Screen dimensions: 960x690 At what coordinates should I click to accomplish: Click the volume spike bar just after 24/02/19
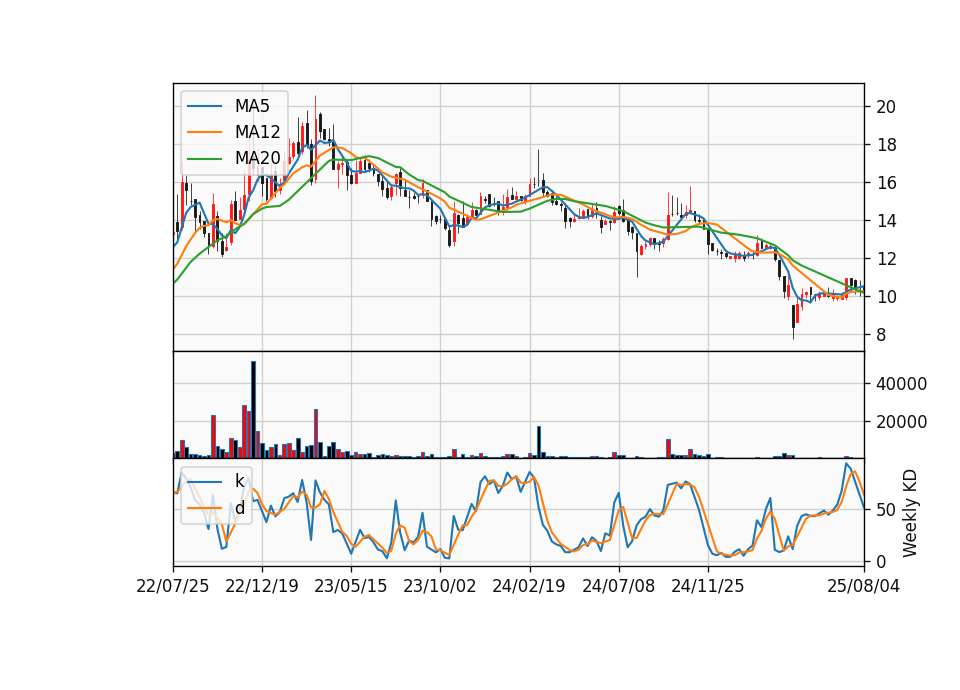(539, 442)
